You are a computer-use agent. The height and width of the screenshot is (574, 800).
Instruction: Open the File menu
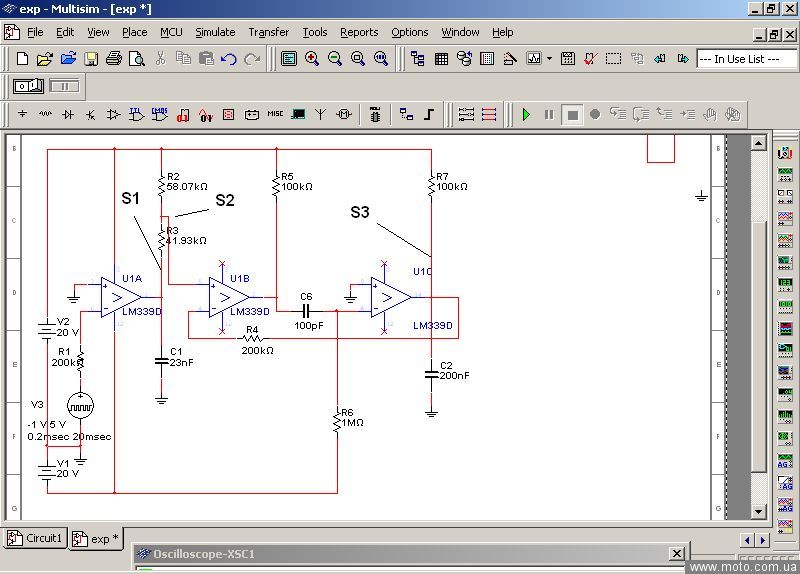pos(35,32)
